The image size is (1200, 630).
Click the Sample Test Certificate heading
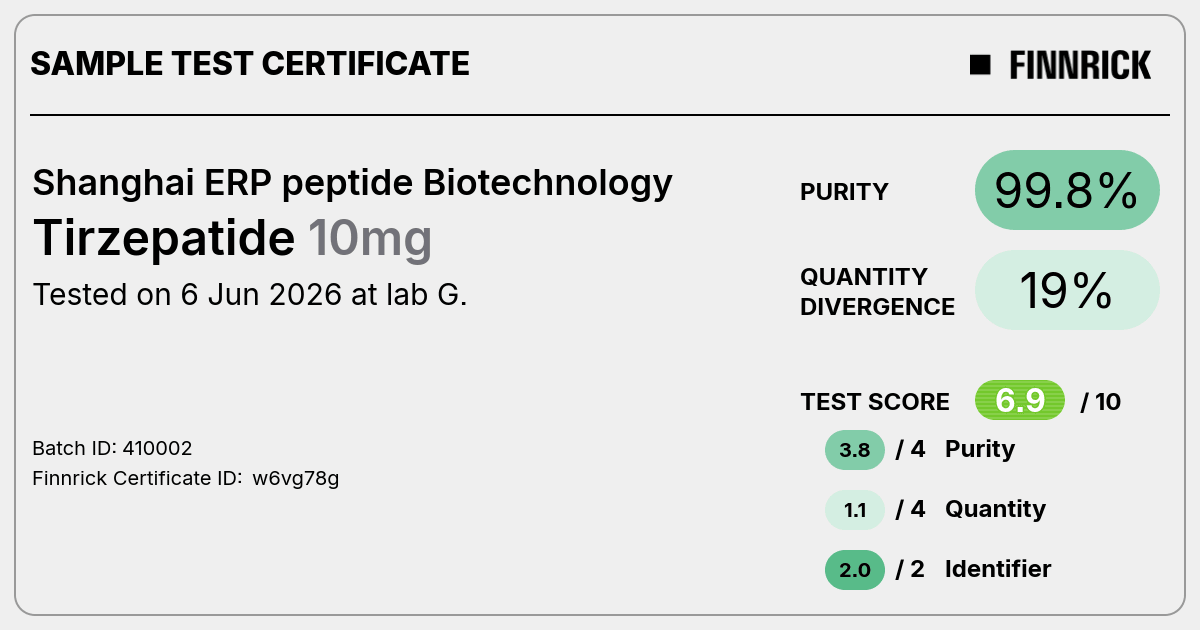250,64
